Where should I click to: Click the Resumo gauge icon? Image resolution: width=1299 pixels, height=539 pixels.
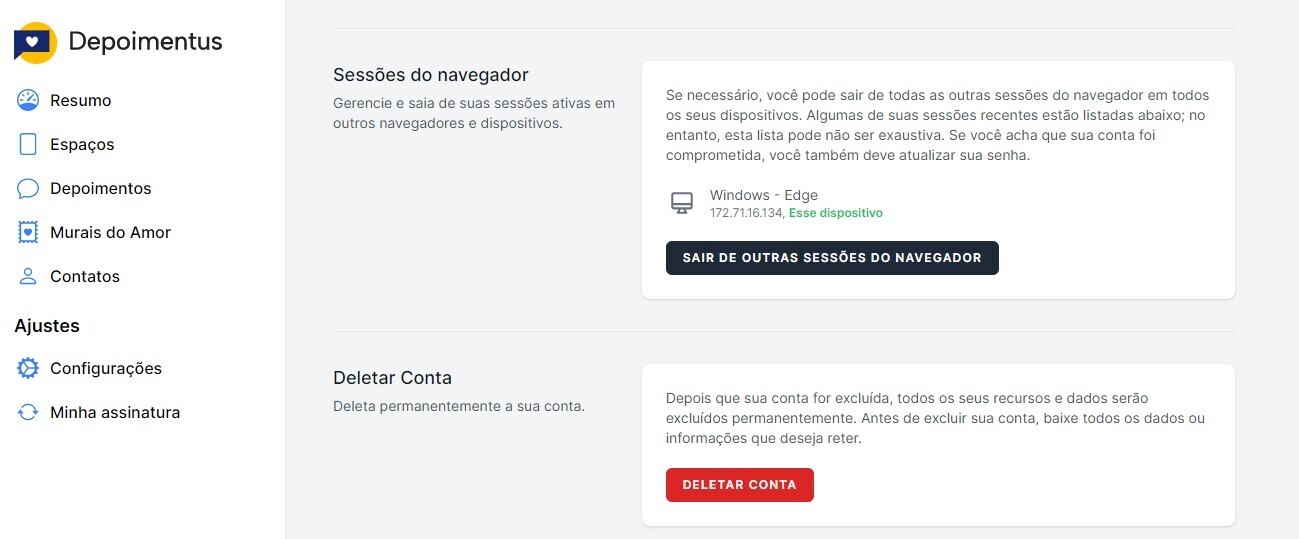point(28,100)
